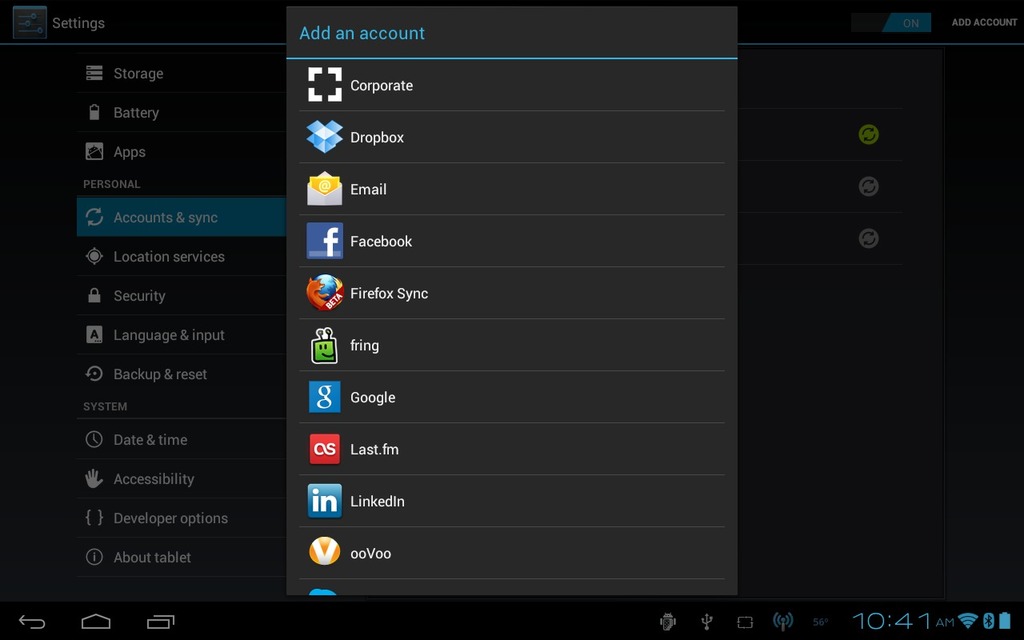Click ADD ACCOUNT in the action bar
Viewport: 1024px width, 640px height.
[x=984, y=22]
